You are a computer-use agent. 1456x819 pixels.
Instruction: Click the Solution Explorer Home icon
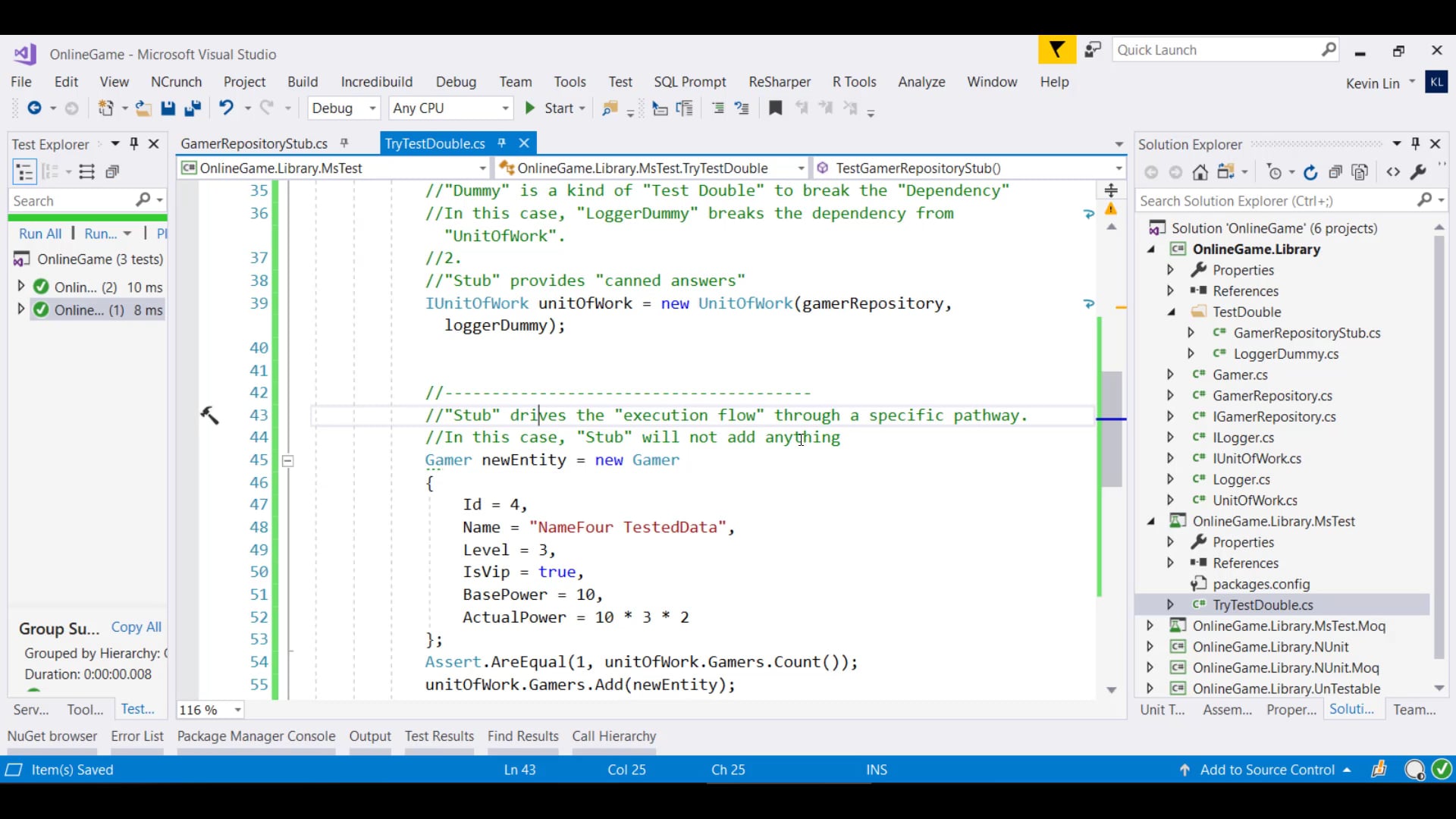coord(1200,173)
